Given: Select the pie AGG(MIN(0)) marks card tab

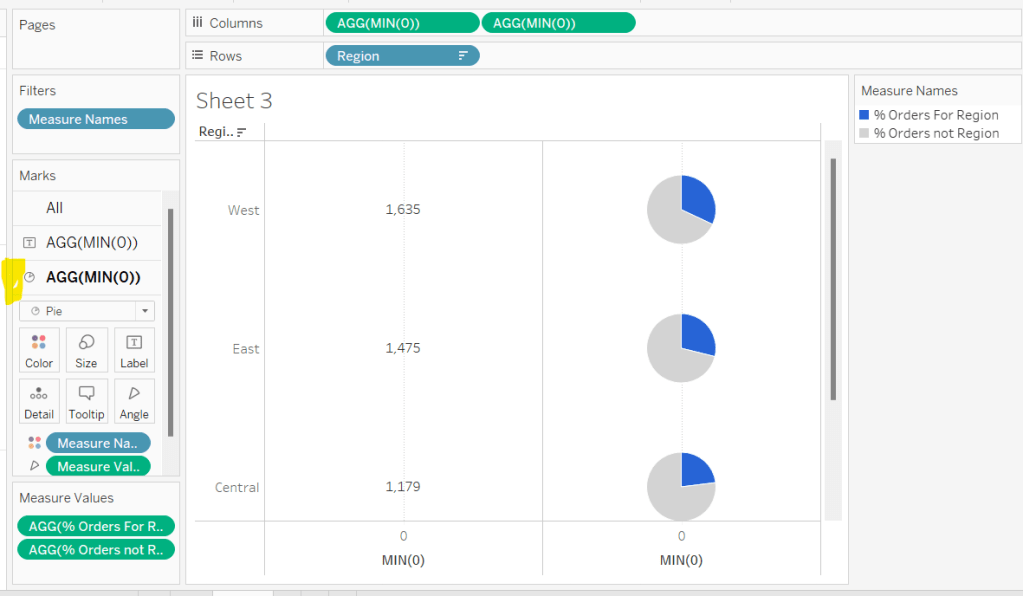Looking at the screenshot, I should (x=92, y=277).
